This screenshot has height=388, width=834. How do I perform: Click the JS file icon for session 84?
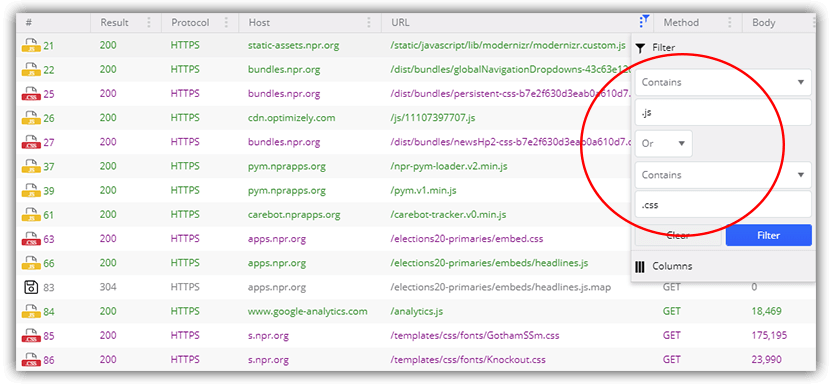31,311
